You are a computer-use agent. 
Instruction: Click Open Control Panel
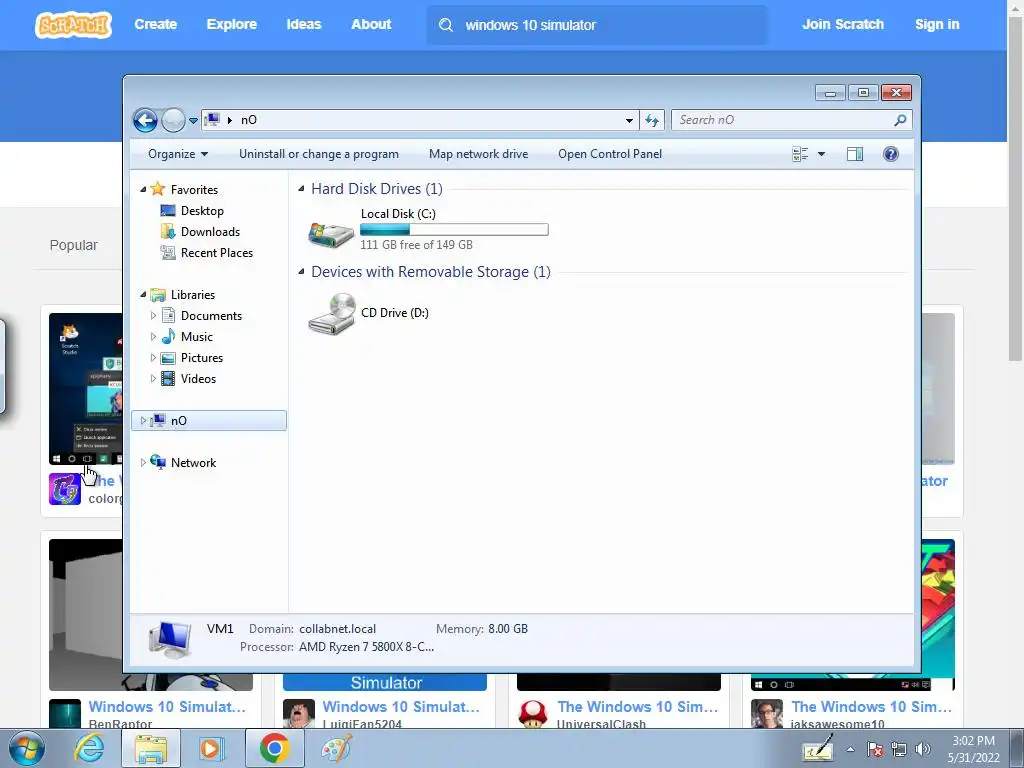610,154
